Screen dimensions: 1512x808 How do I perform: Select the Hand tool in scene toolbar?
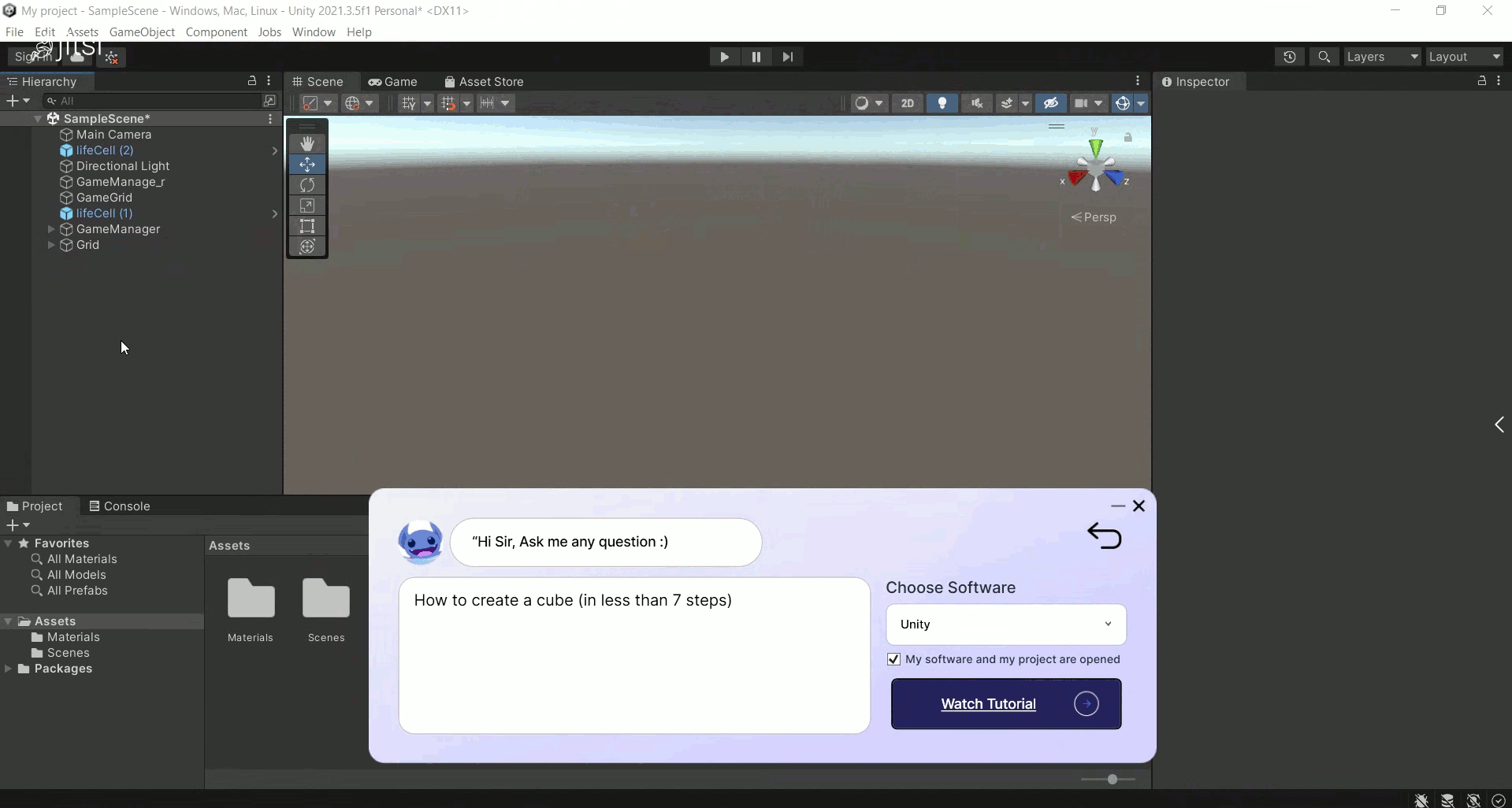pos(307,143)
